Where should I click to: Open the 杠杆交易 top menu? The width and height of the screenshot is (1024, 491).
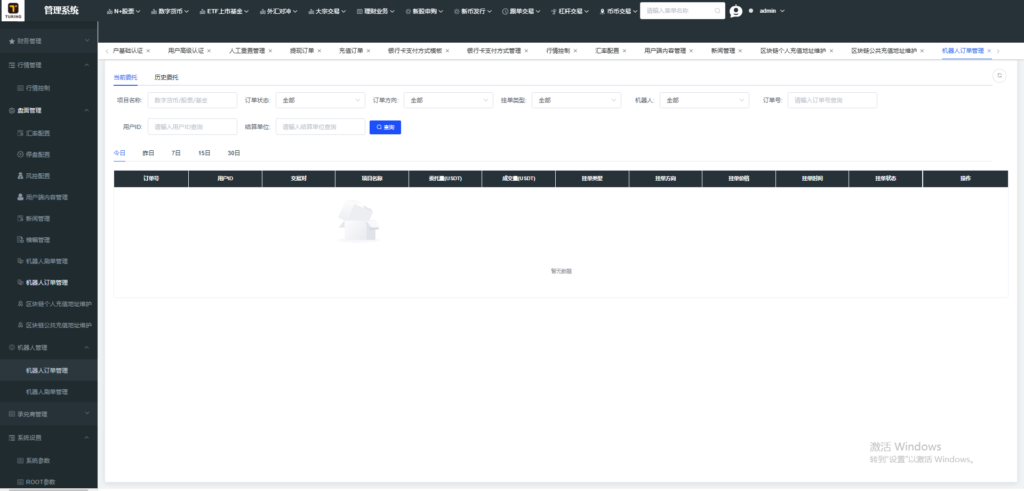[570, 11]
